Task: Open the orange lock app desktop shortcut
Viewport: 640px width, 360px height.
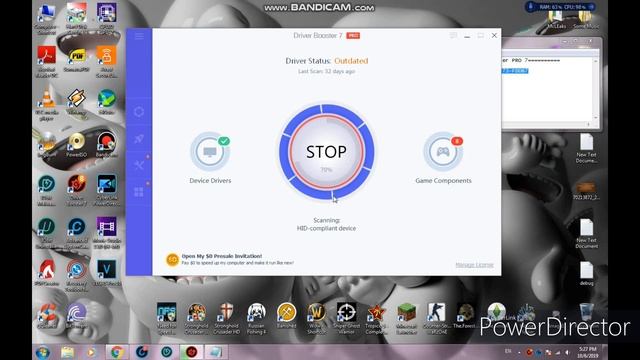Action: coord(107,61)
